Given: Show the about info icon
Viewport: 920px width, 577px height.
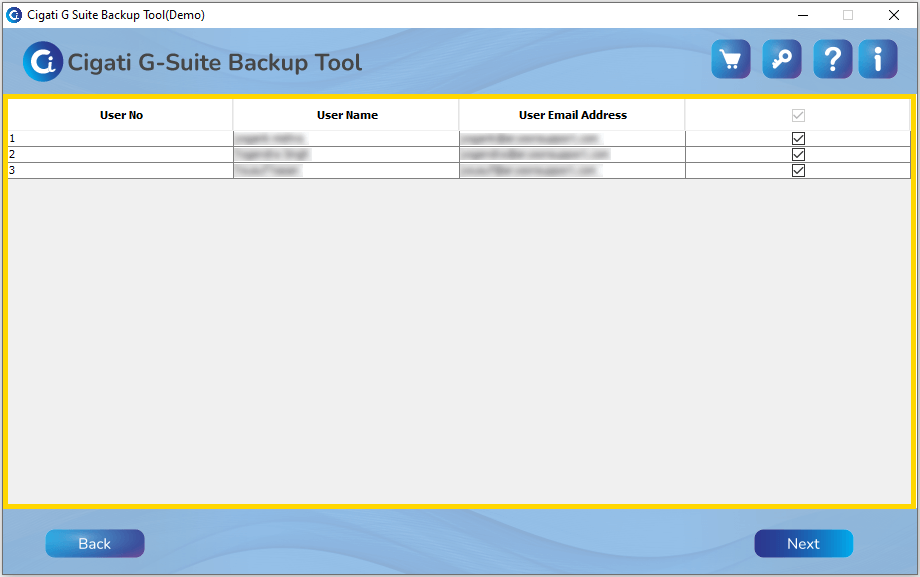Looking at the screenshot, I should 878,60.
